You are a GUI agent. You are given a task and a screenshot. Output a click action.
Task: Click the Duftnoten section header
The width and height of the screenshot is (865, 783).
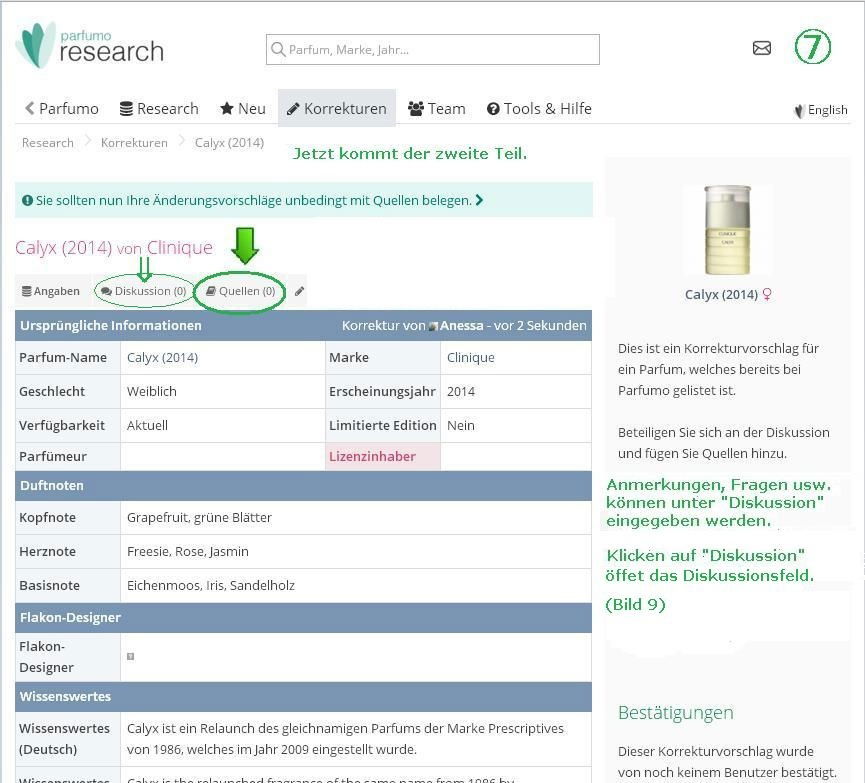coord(303,486)
